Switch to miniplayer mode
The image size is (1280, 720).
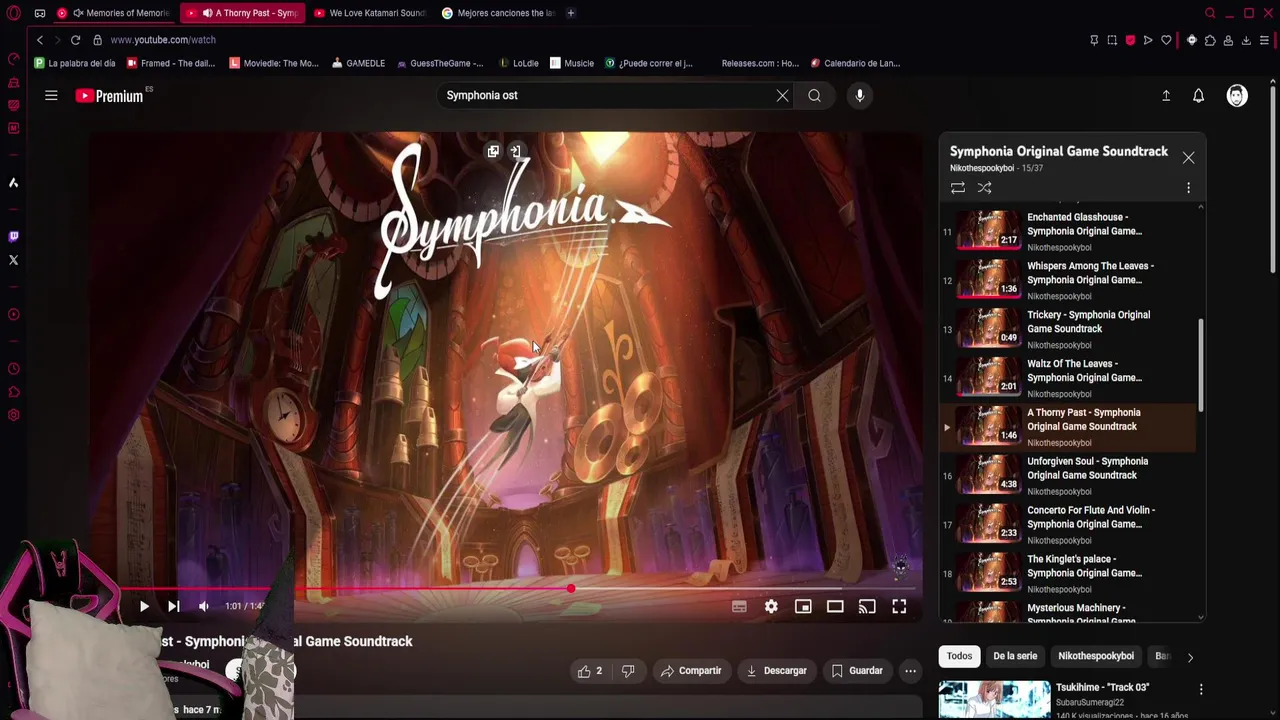(803, 606)
